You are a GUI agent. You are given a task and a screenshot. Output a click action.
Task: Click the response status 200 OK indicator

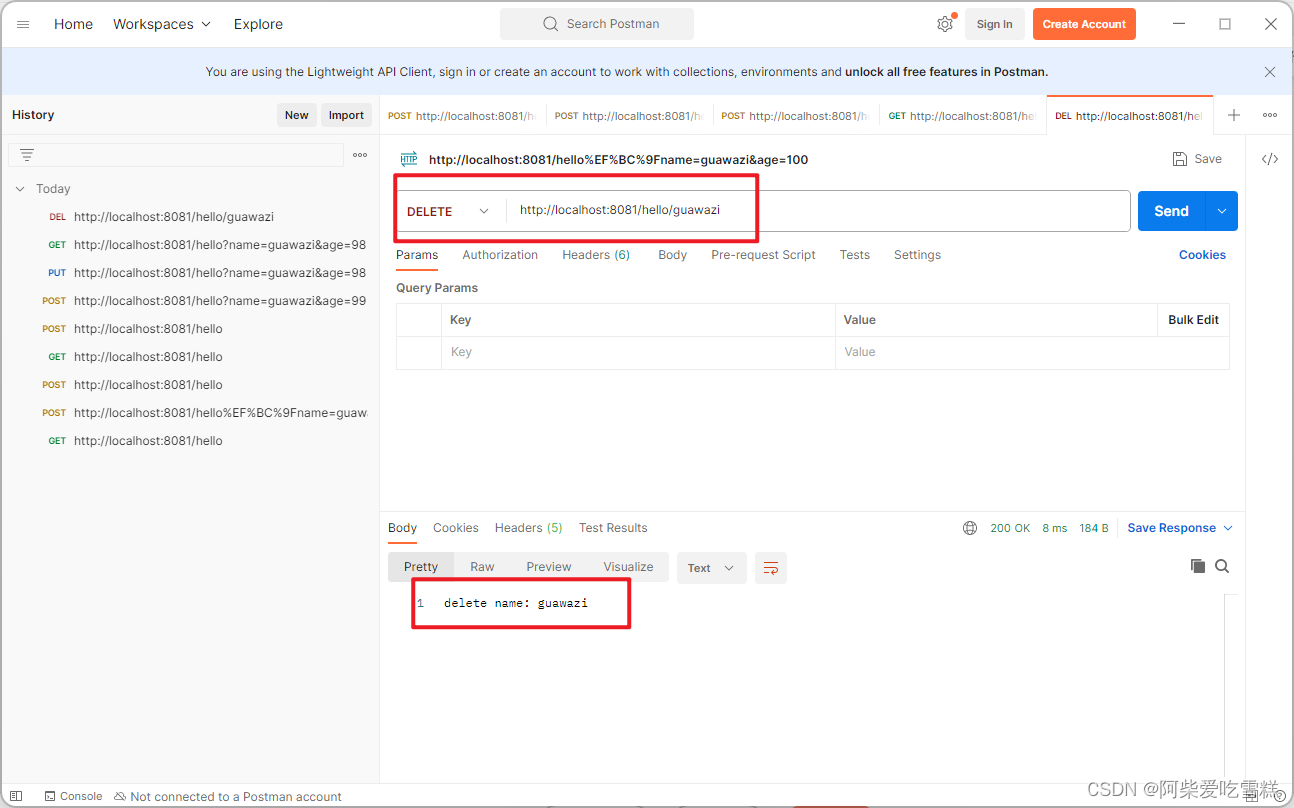pos(1010,527)
